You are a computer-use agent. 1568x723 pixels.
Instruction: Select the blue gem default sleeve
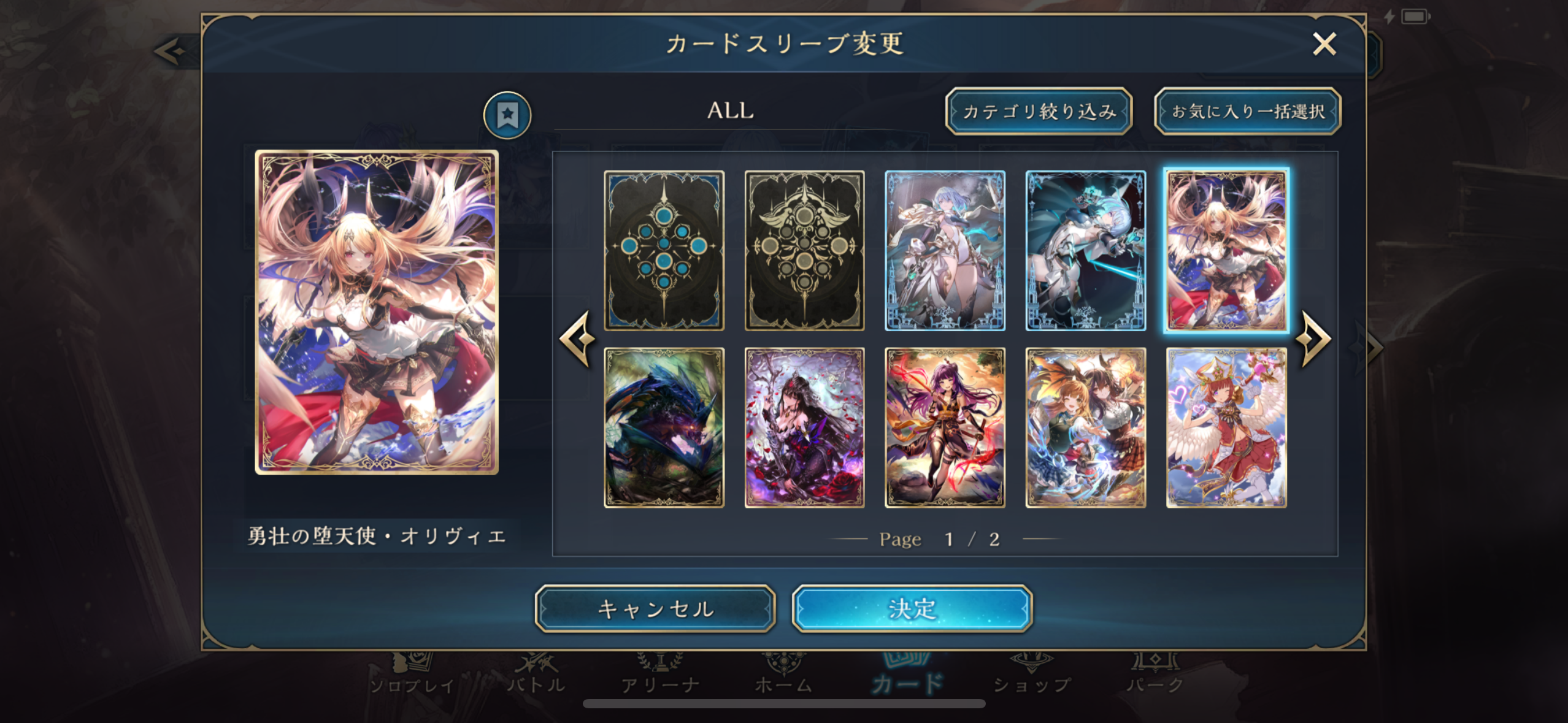[x=664, y=251]
